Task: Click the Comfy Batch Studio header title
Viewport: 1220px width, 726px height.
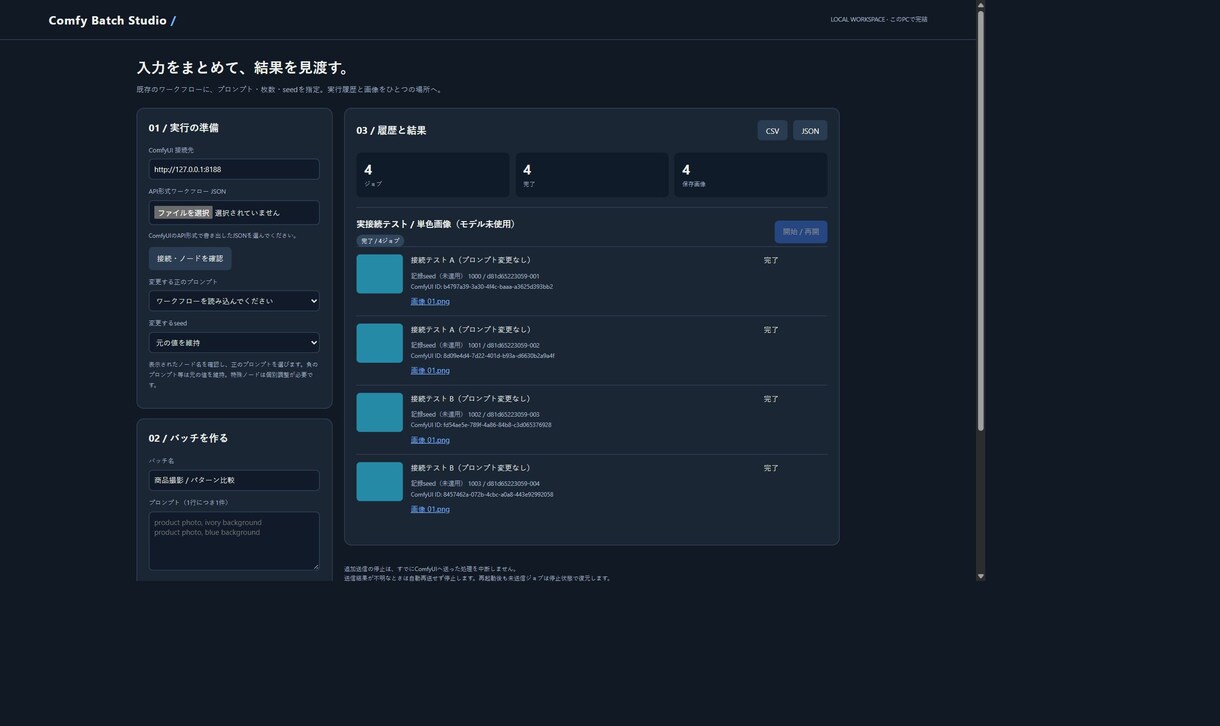Action: point(112,20)
